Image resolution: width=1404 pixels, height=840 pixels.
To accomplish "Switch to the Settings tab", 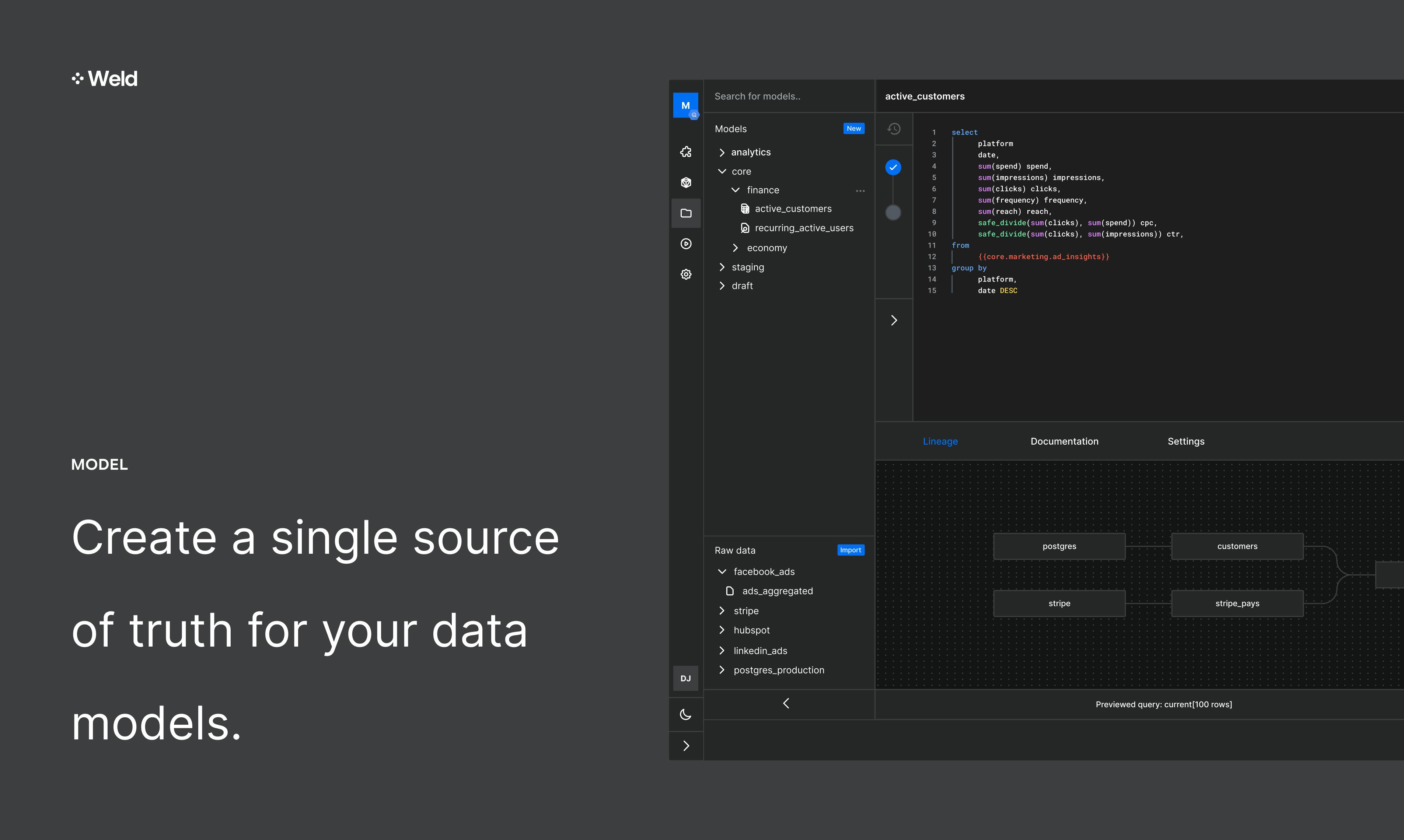I will click(1185, 441).
